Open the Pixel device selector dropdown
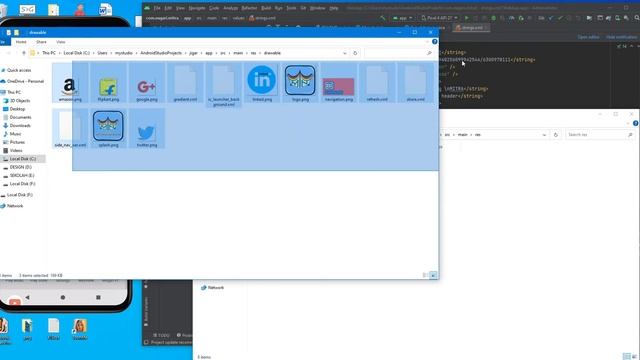 [439, 18]
